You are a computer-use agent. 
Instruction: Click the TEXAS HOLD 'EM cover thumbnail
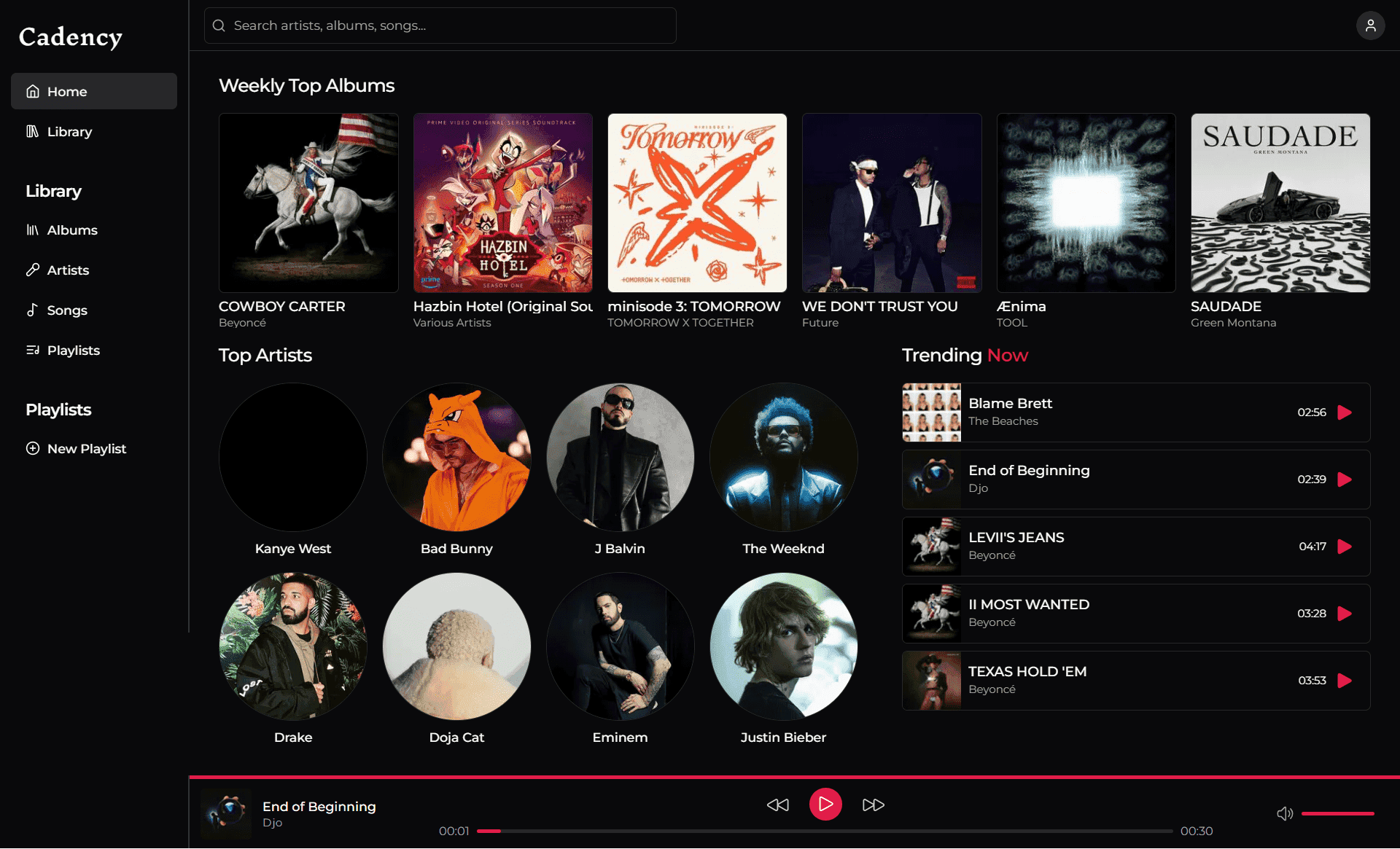point(931,681)
